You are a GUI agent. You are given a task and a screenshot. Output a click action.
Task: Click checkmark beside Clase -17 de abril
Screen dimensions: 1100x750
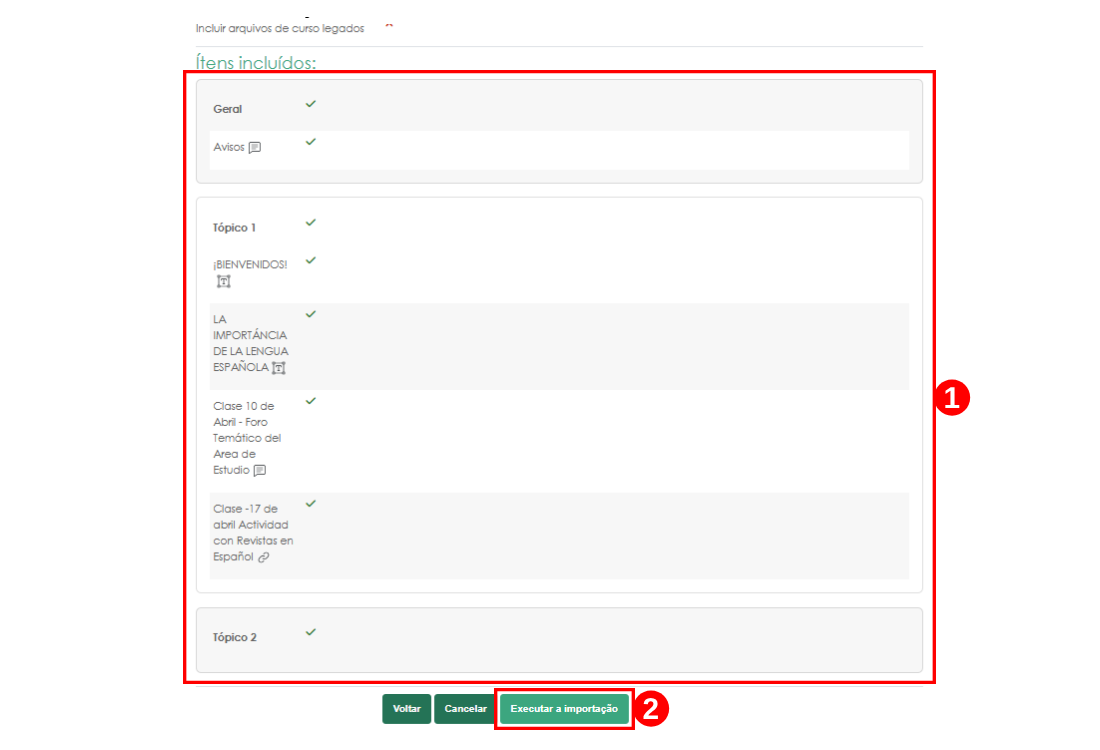click(x=311, y=503)
